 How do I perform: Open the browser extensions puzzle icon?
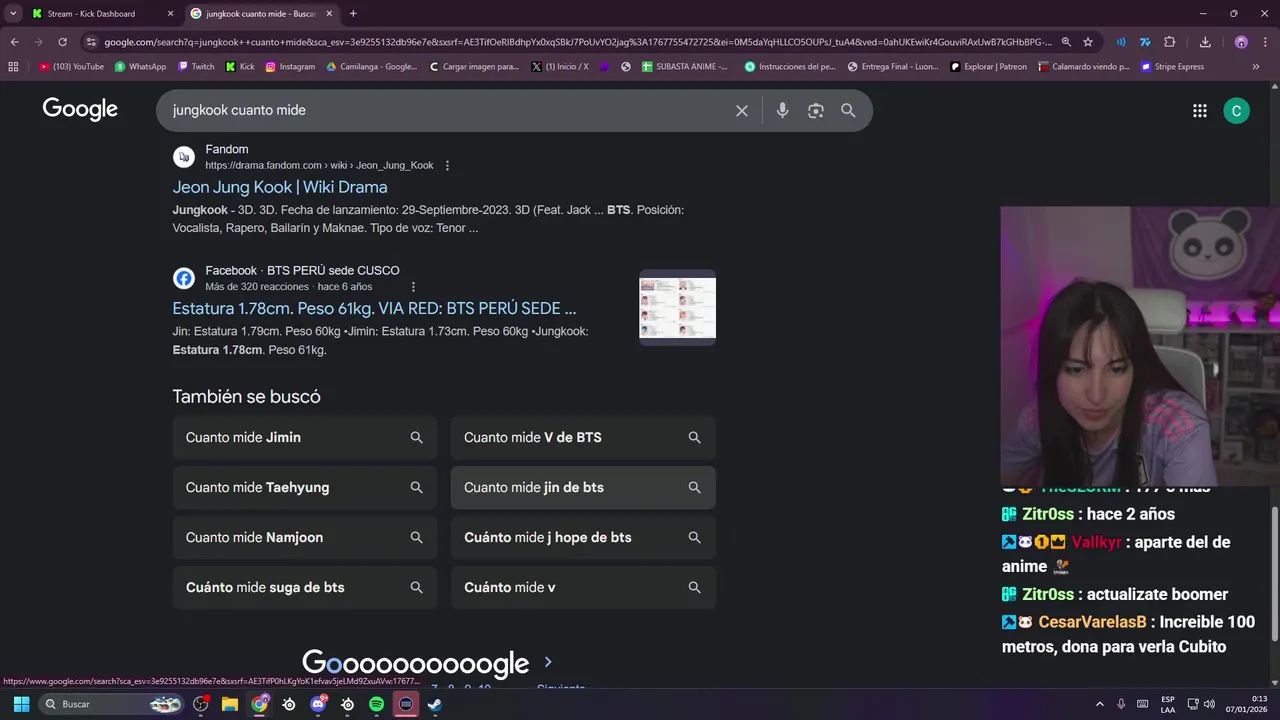pyautogui.click(x=1169, y=42)
